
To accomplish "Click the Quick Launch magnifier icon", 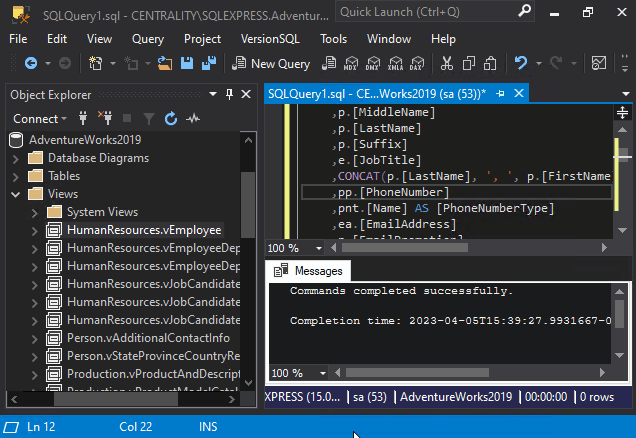I will click(524, 11).
